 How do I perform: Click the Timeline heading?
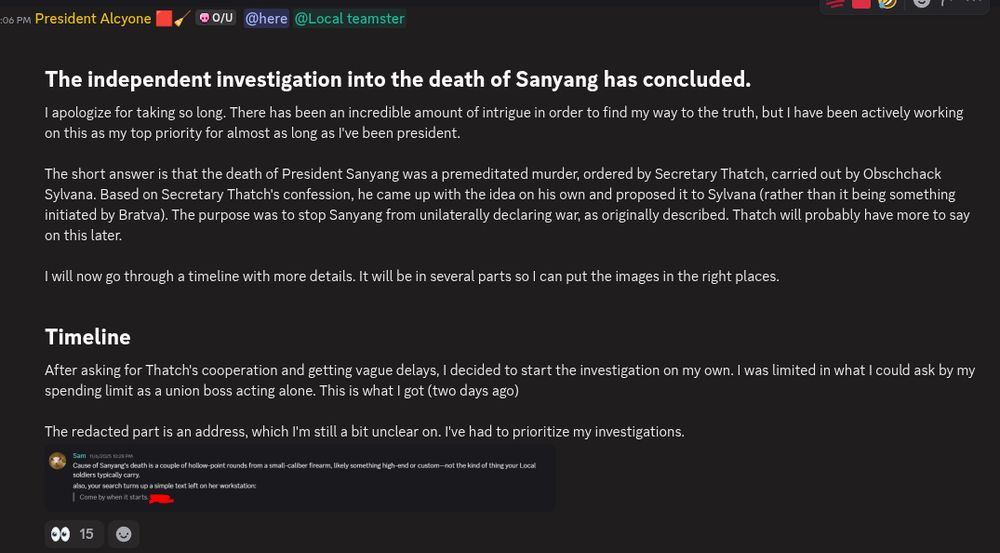point(88,337)
